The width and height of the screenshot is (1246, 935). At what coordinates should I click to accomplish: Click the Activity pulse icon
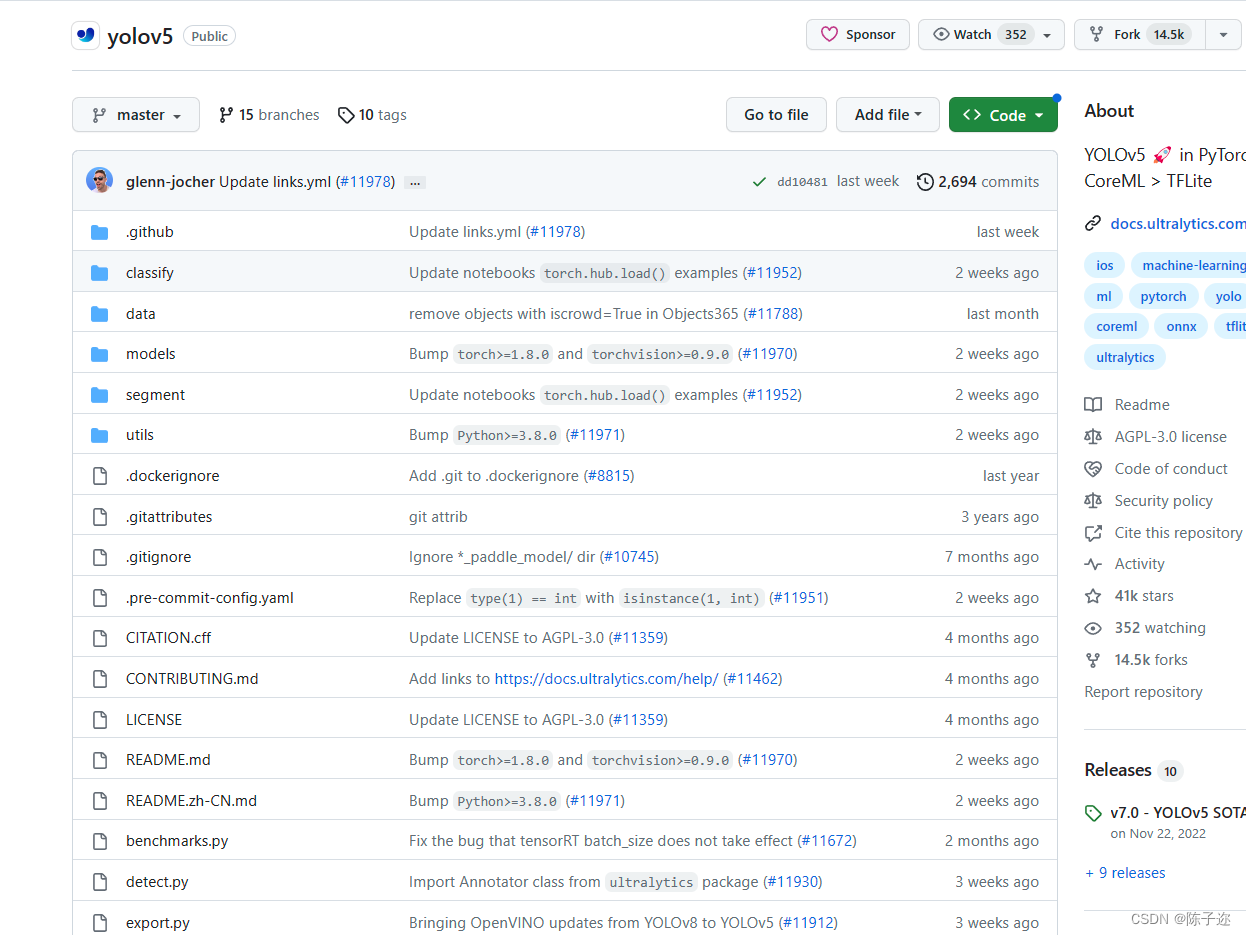[1093, 565]
